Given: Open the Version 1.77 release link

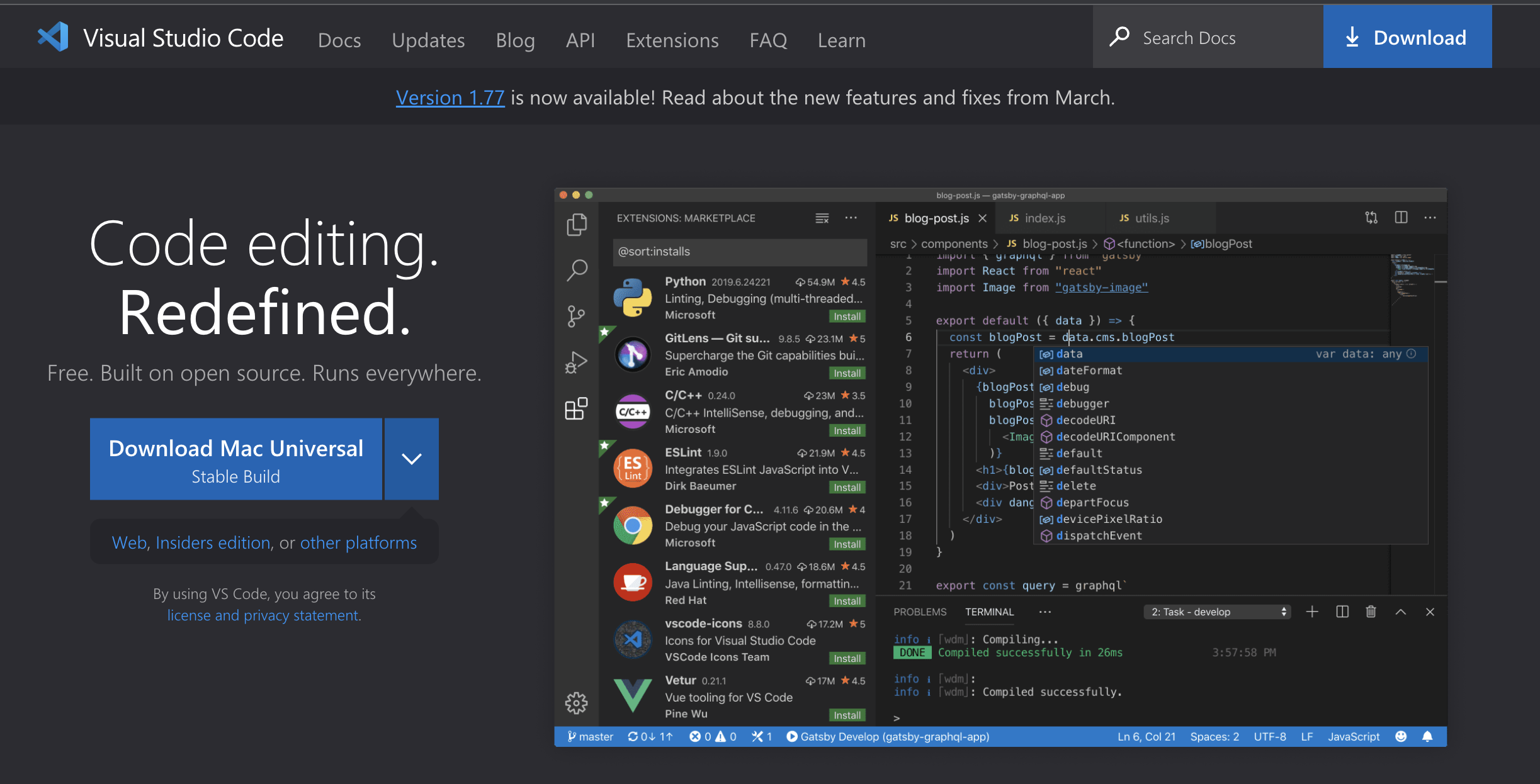Looking at the screenshot, I should pos(450,98).
